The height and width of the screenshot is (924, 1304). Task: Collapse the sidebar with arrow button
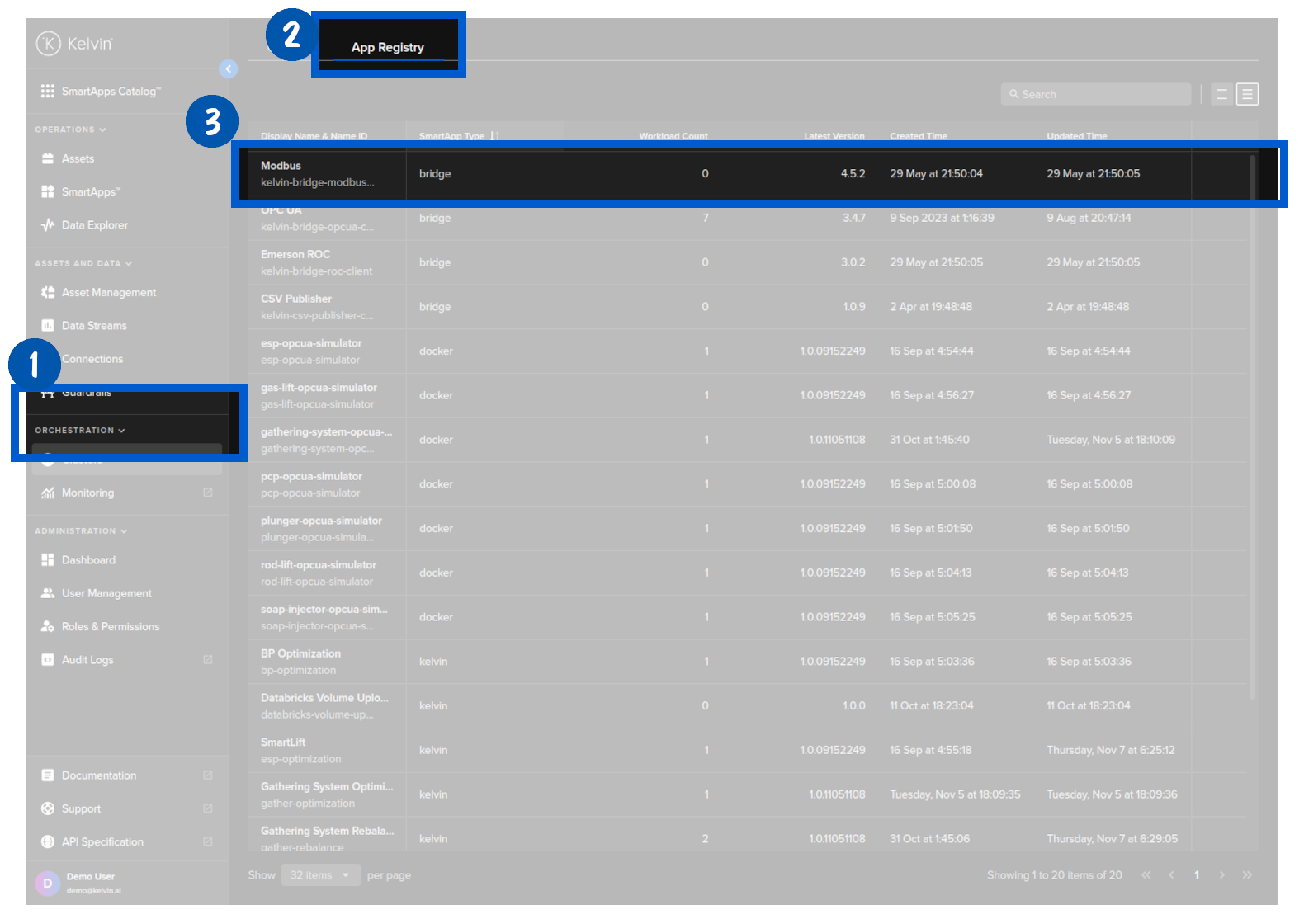click(229, 69)
